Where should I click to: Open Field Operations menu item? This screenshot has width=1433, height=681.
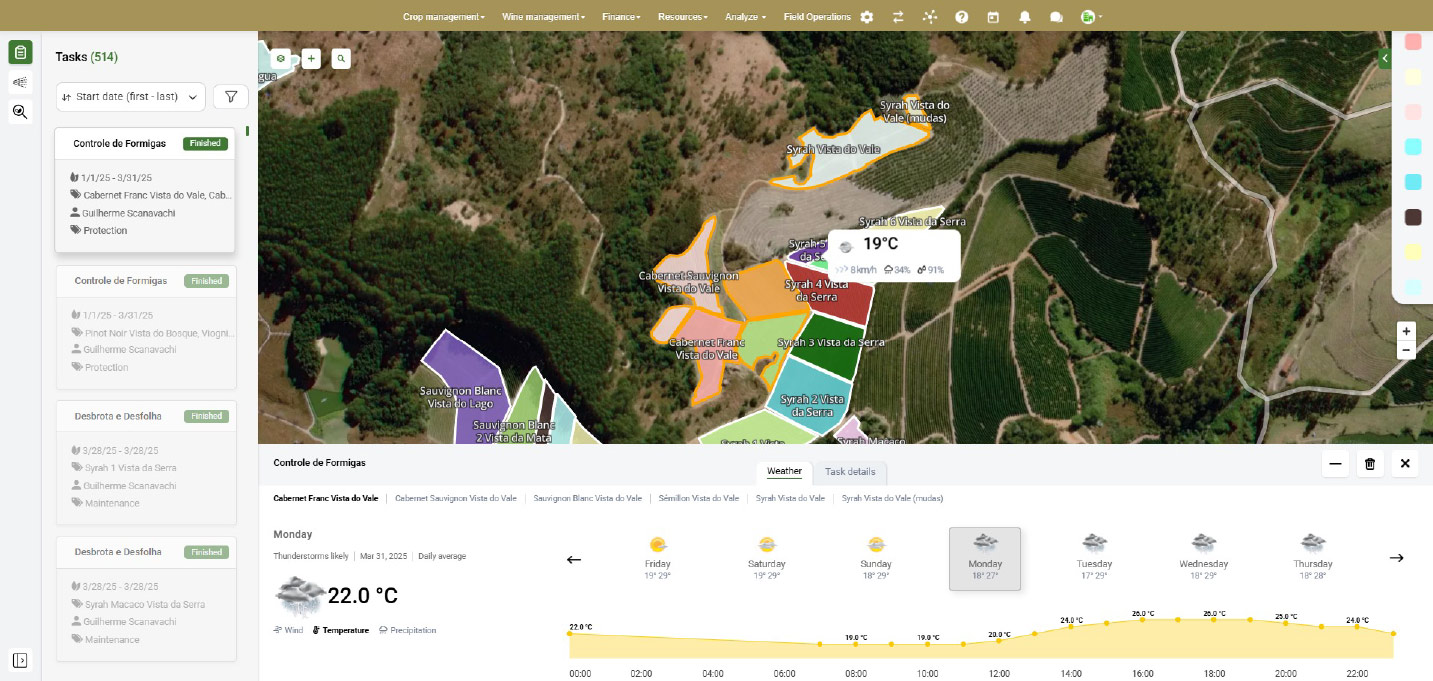pos(817,17)
